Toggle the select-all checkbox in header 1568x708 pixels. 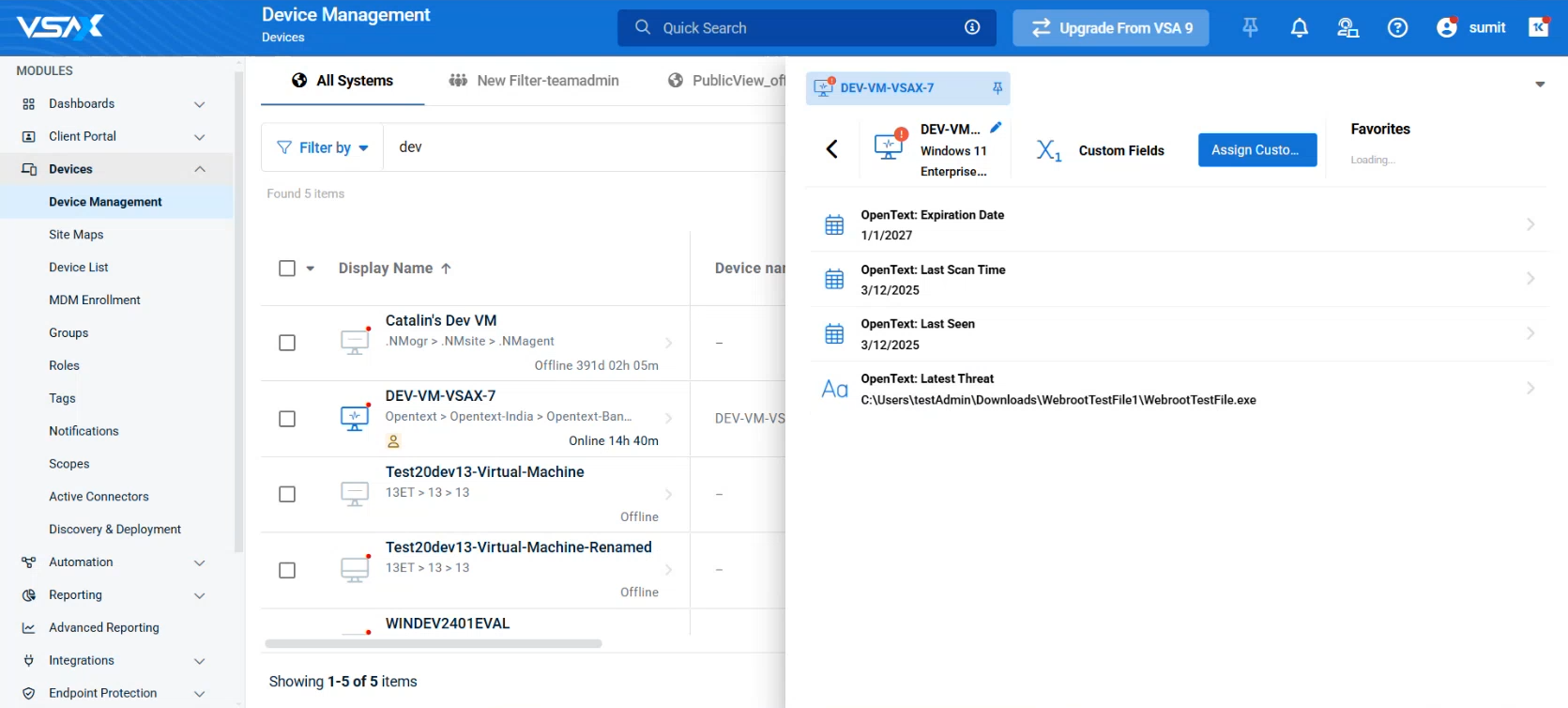(x=287, y=269)
